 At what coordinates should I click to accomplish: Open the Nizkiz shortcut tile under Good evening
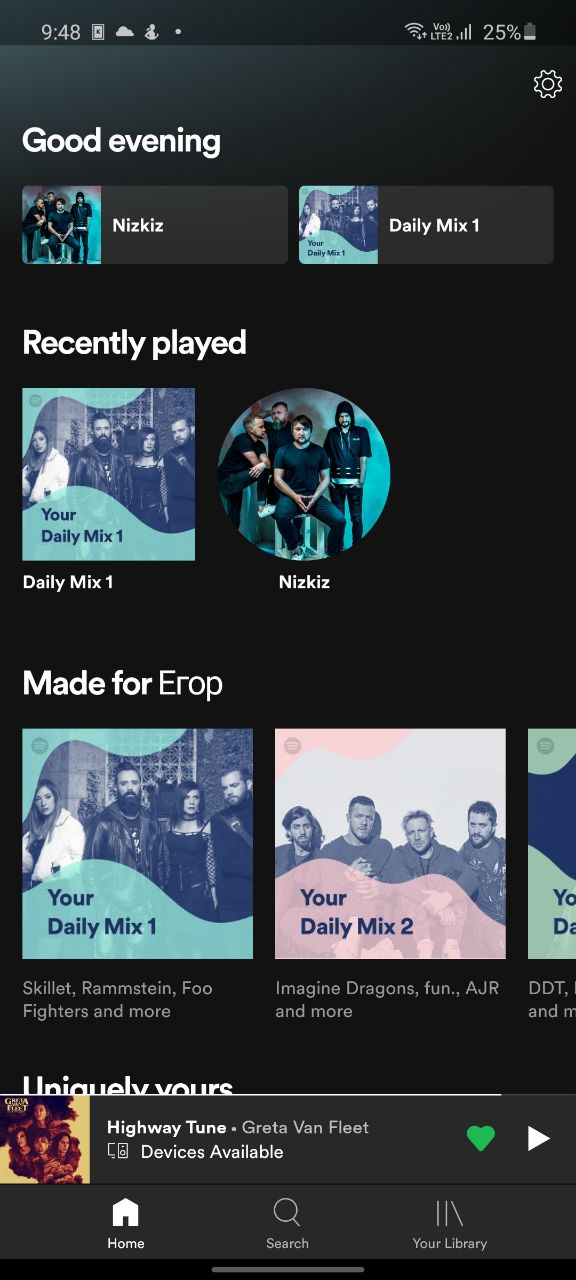[155, 225]
